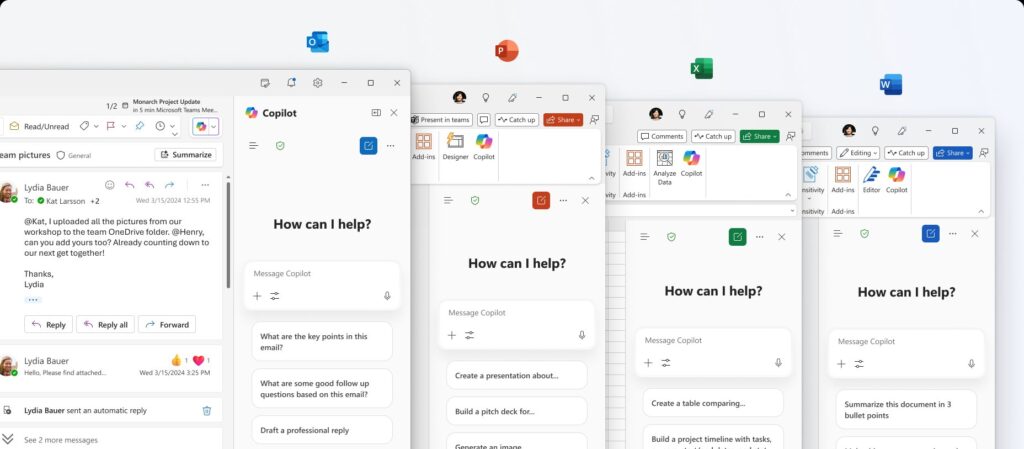Click Summarize on the email thread
1024x449 pixels.
pyautogui.click(x=186, y=155)
